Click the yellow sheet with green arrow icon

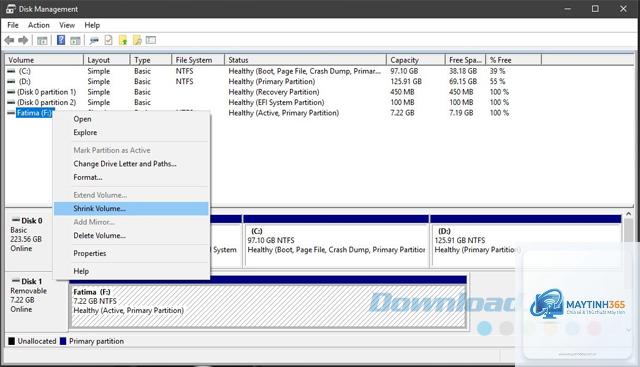click(x=123, y=40)
